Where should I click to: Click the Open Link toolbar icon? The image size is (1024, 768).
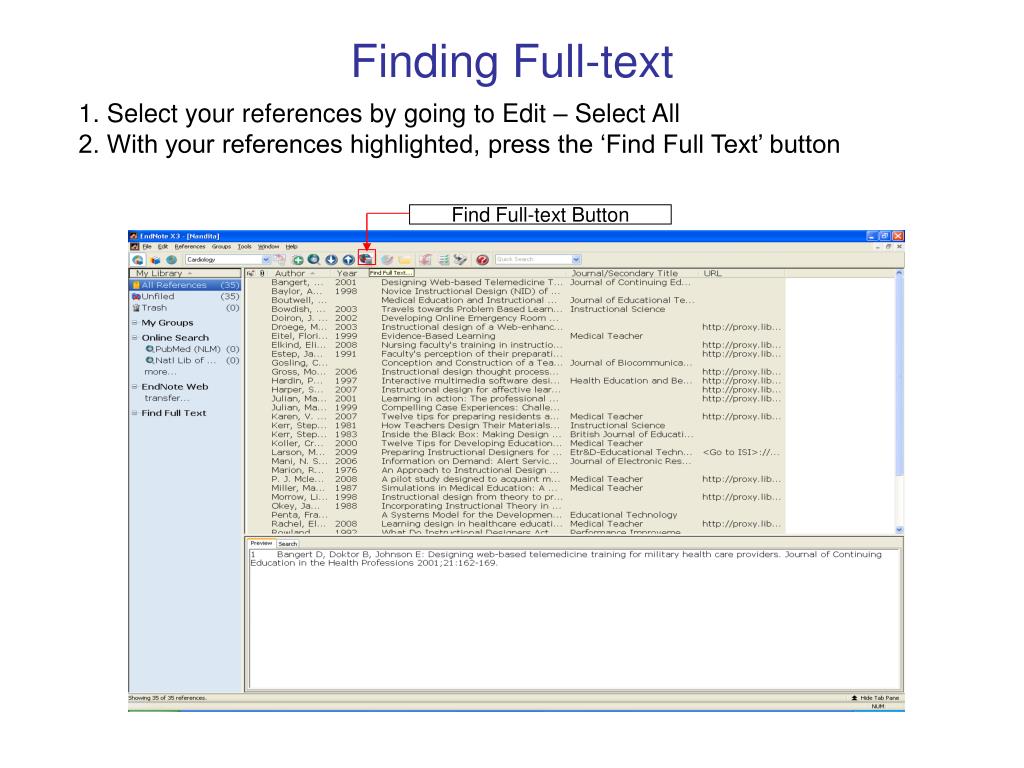point(387,260)
